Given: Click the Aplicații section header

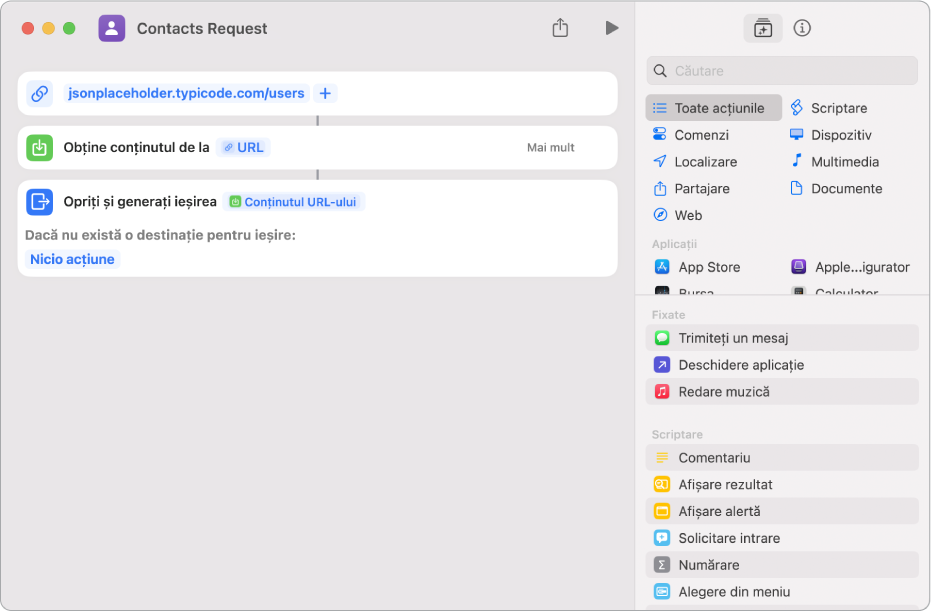Looking at the screenshot, I should 674,244.
